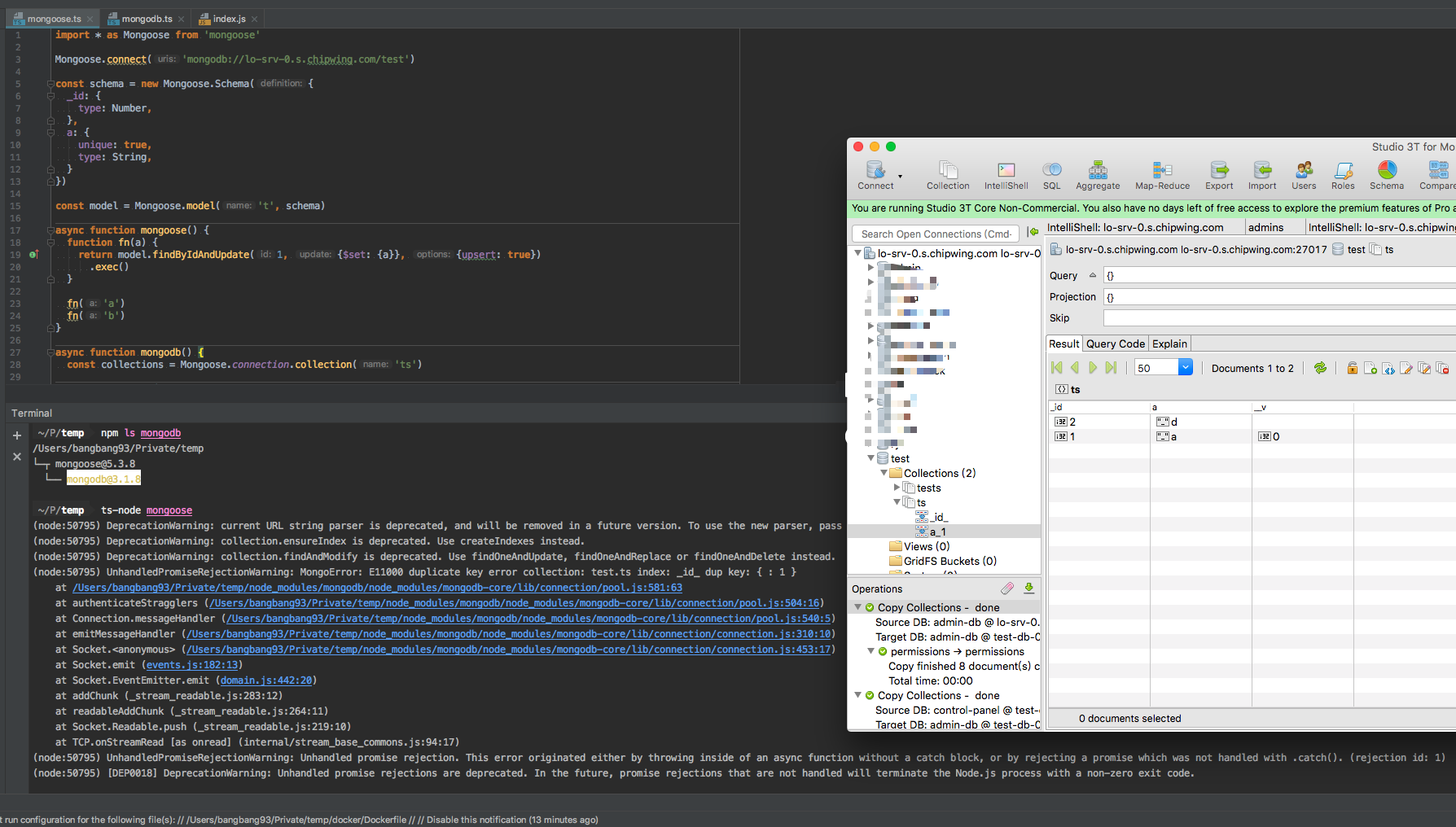
Task: Expand the tests collection node
Action: point(897,488)
